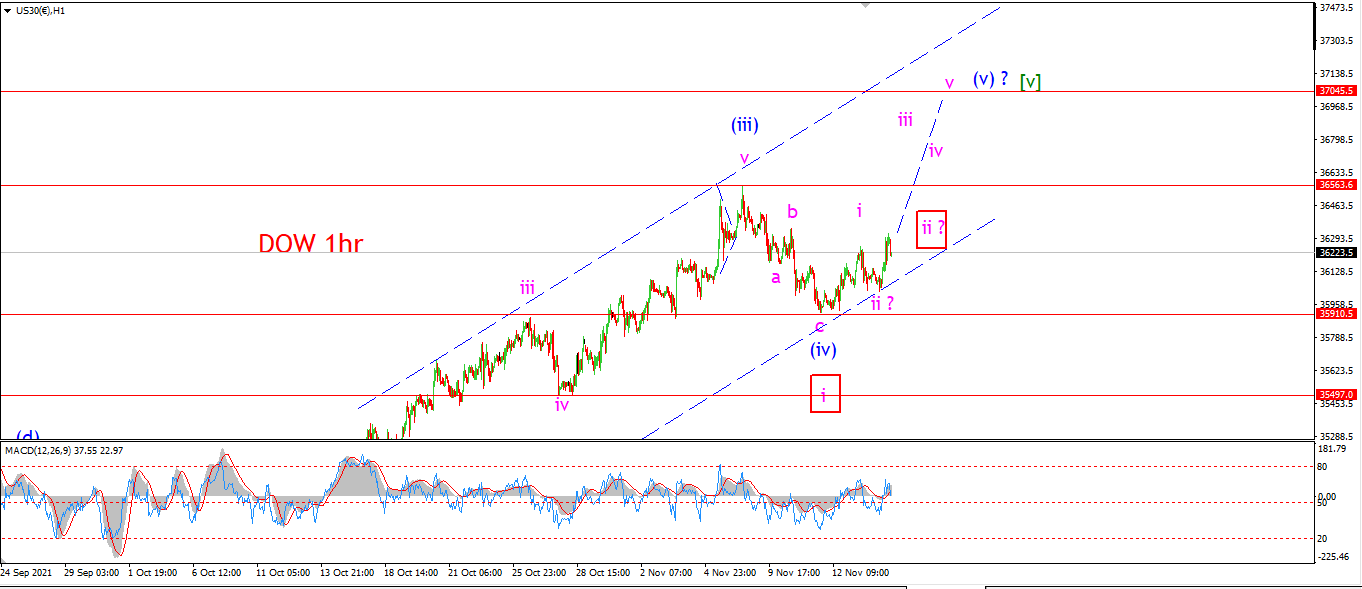Click the gray chart shift triangle marker at top
The height and width of the screenshot is (589, 1362).
(868, 5)
